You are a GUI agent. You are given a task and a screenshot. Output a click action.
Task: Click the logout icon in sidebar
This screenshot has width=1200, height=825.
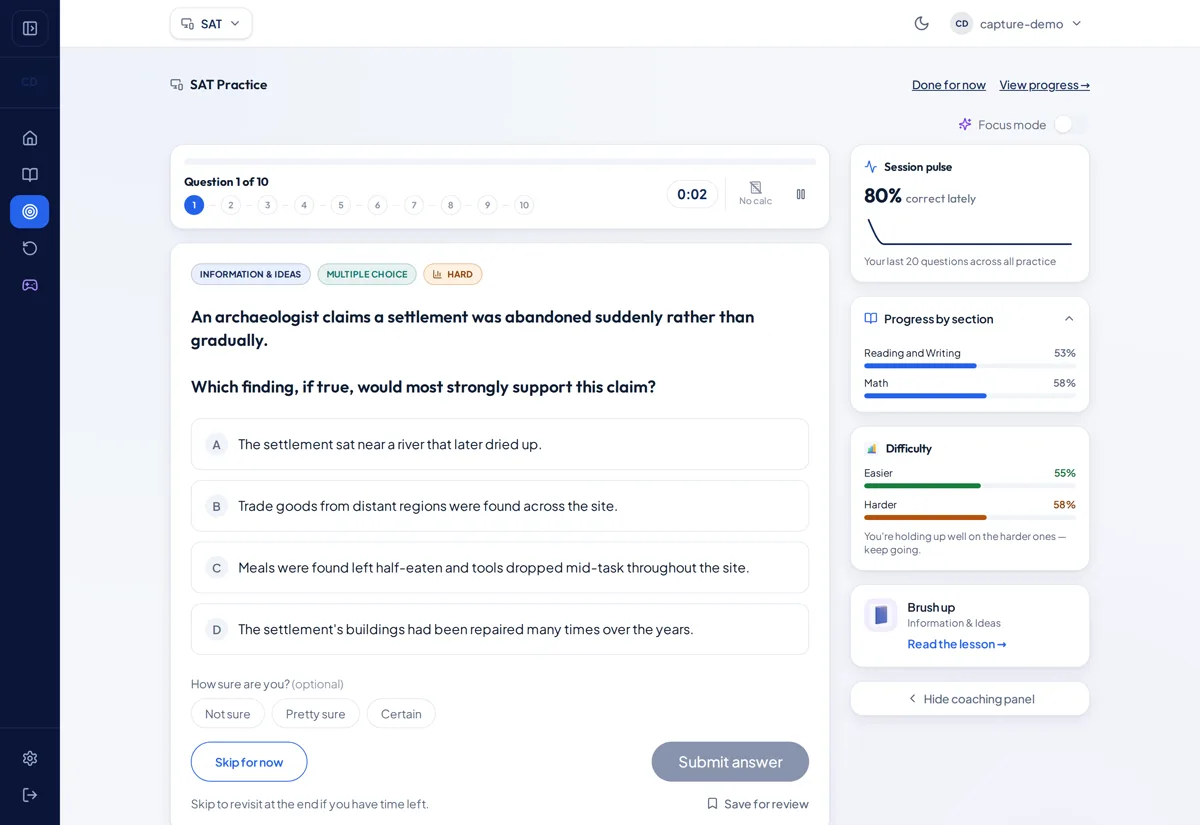point(30,795)
